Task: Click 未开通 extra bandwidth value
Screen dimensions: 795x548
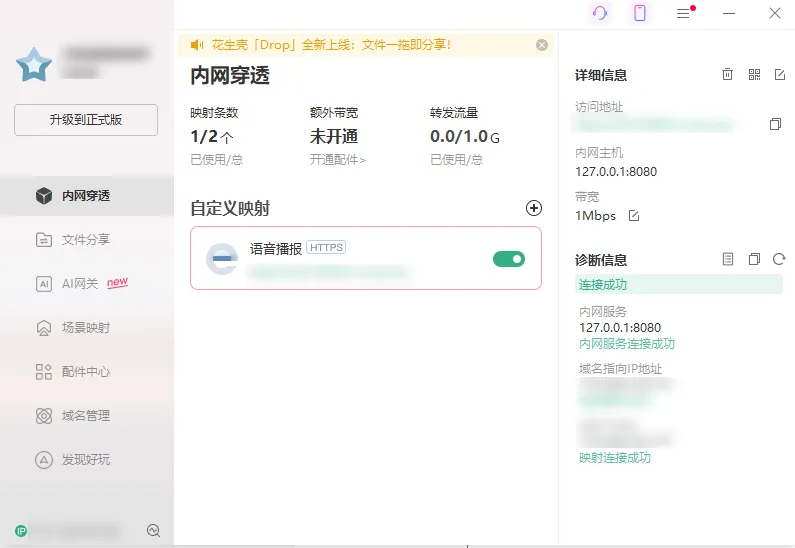Action: point(334,136)
